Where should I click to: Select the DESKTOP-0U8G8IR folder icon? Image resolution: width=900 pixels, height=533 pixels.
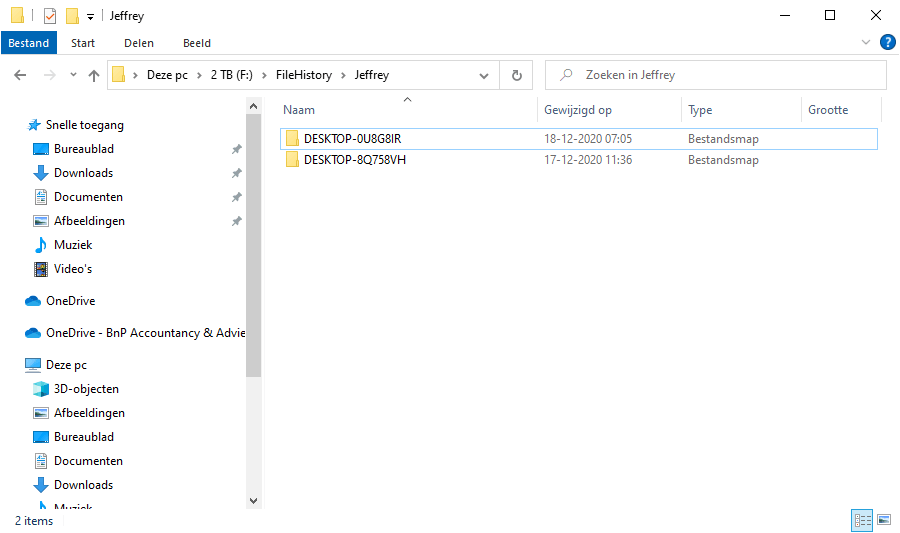click(x=292, y=138)
